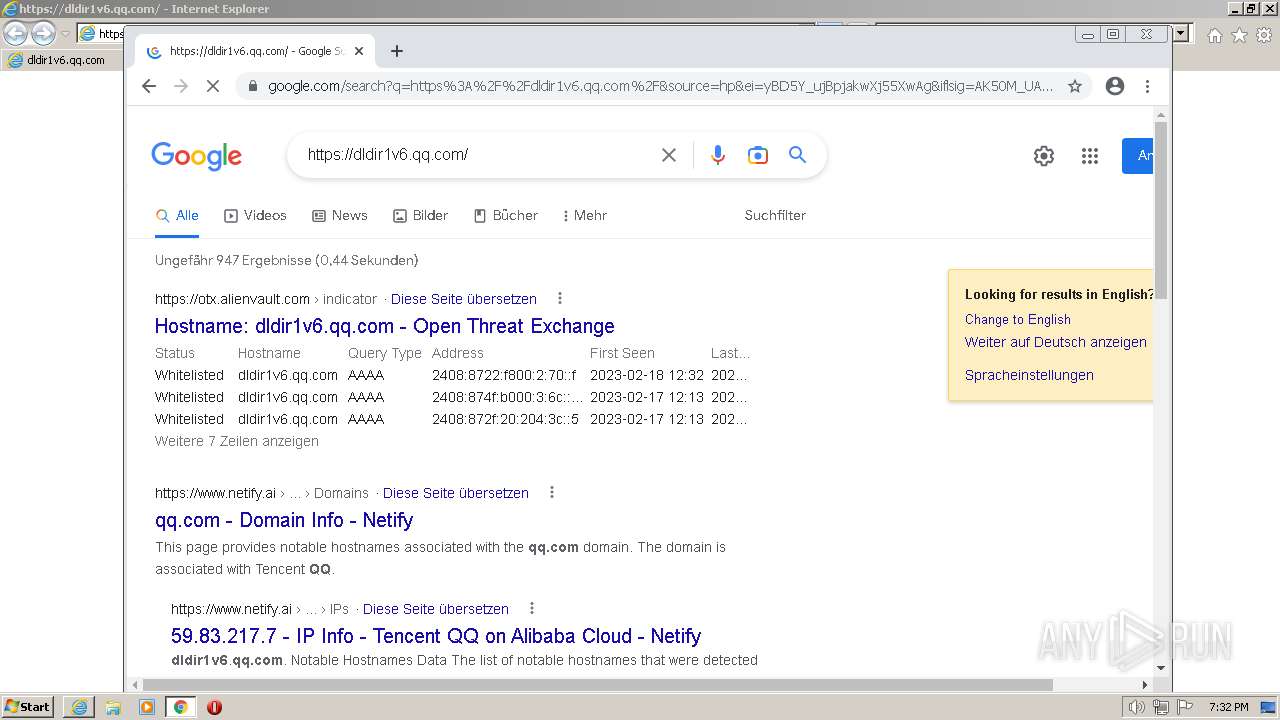Click Change to English link
The width and height of the screenshot is (1280, 720).
pos(1018,319)
